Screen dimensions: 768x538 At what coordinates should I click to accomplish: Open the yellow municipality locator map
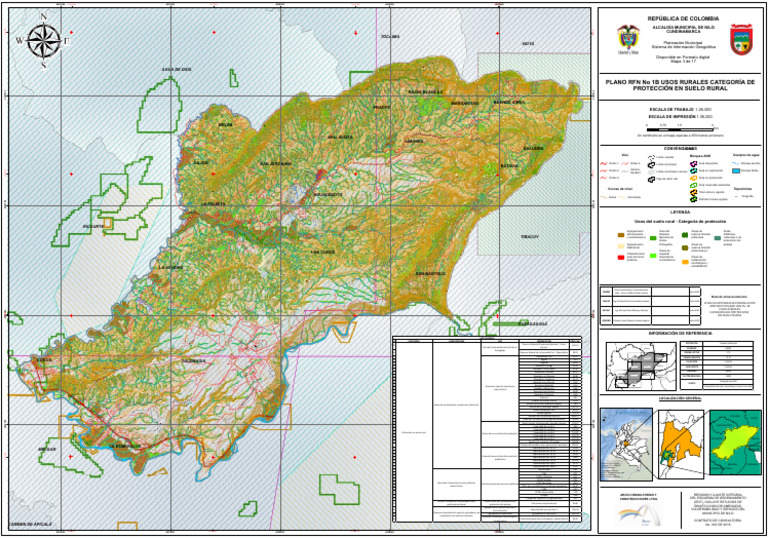[736, 443]
